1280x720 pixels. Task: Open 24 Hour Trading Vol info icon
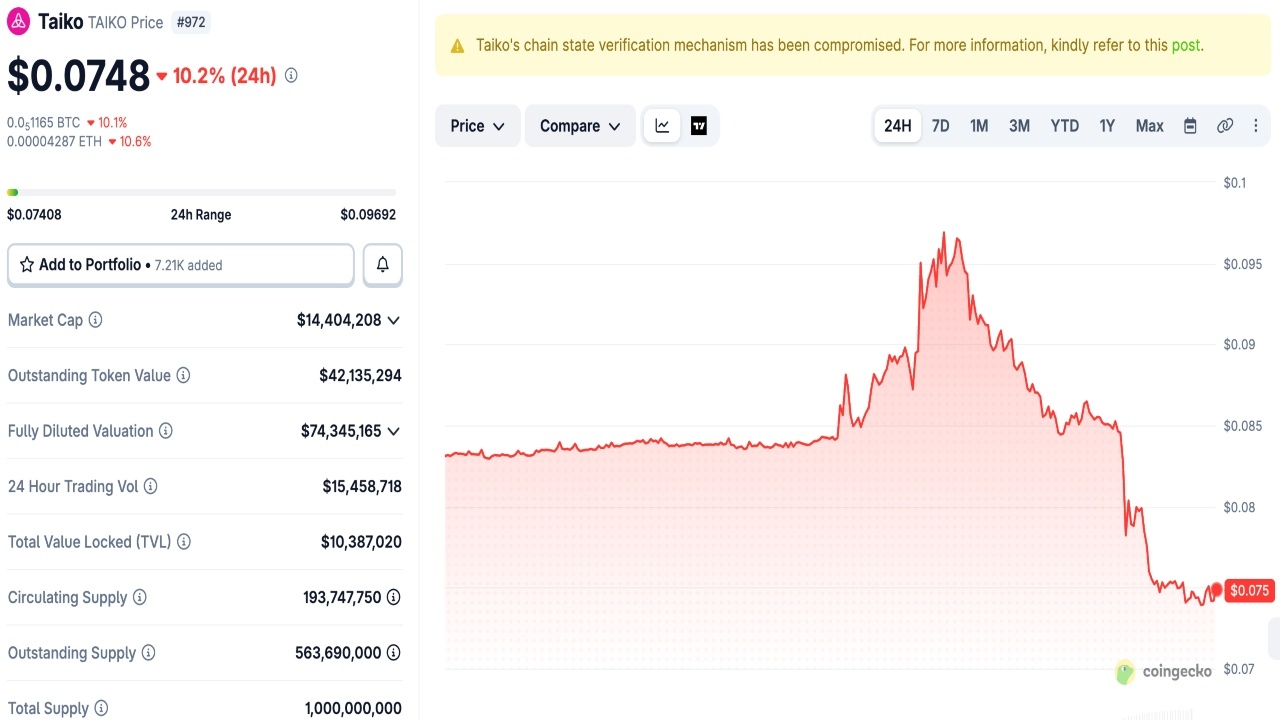click(150, 486)
